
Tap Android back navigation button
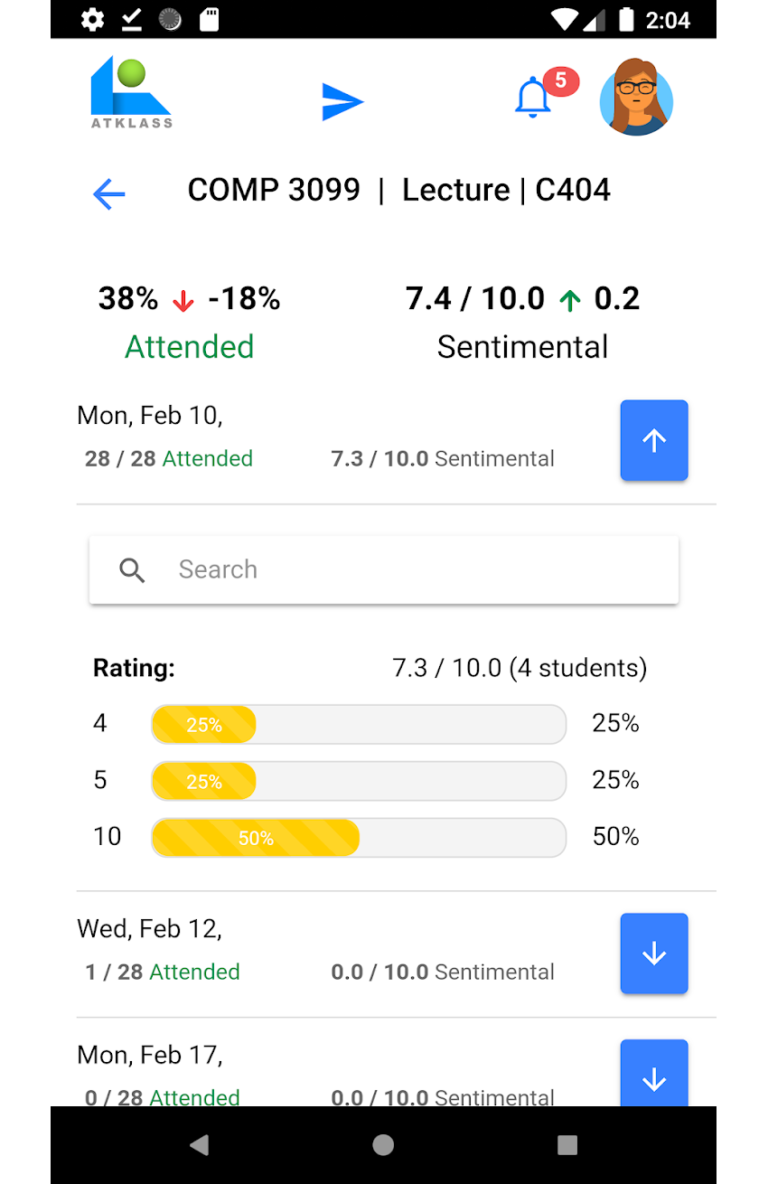pos(199,1145)
